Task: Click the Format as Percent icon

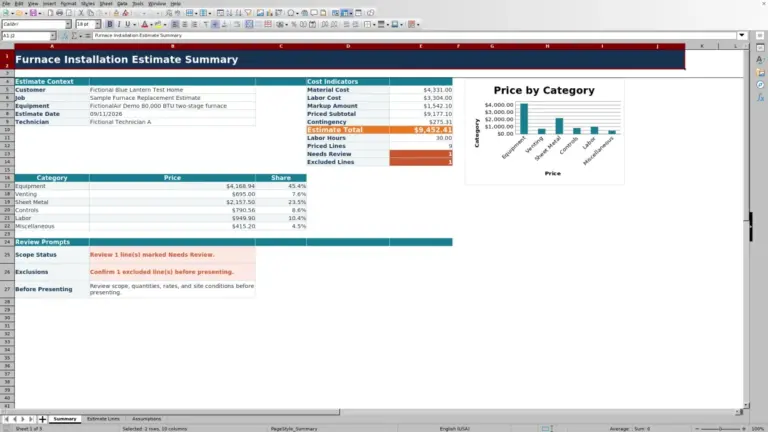Action: 294,24
